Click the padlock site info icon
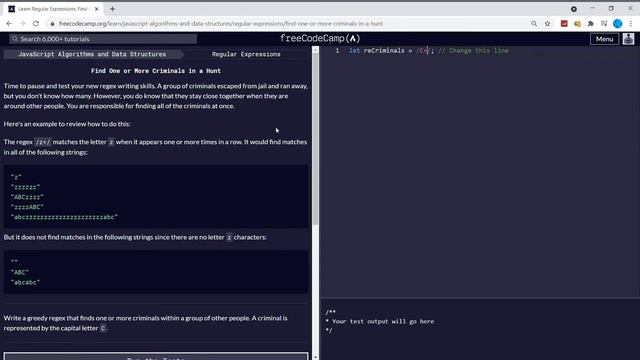Screen dimensions: 640x360 coord(52,24)
